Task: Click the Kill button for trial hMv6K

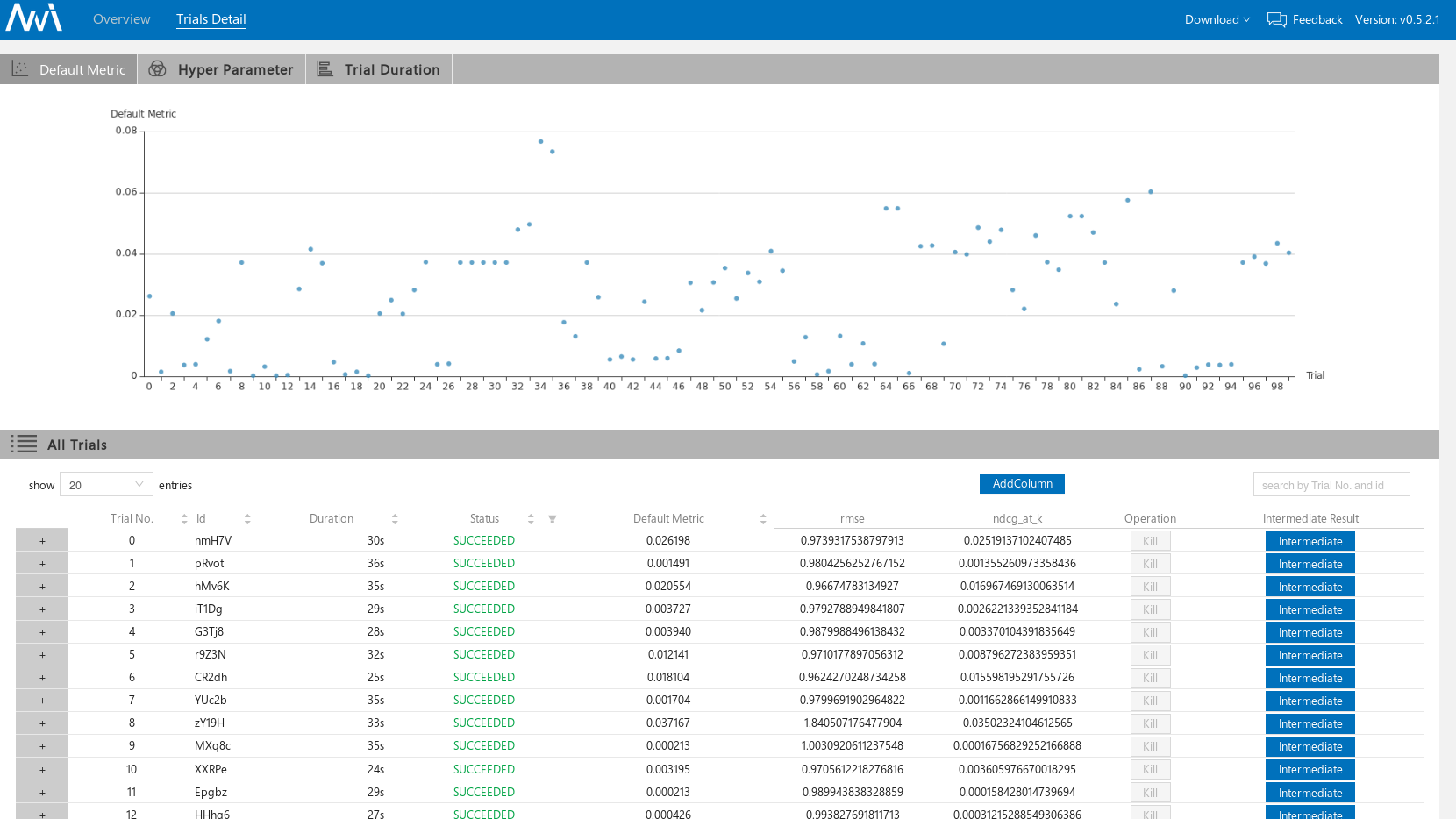Action: coord(1150,587)
